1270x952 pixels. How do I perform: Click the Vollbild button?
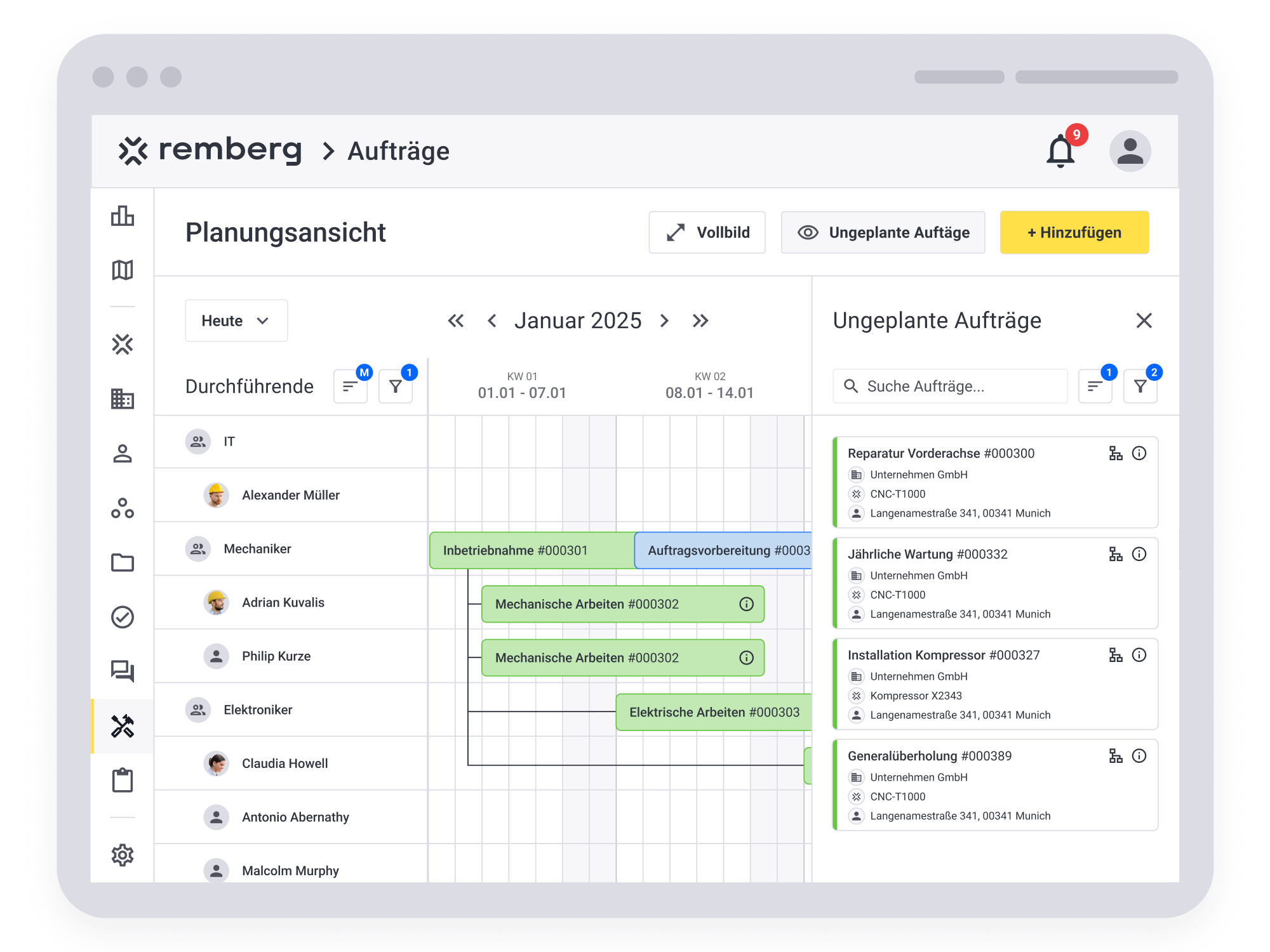pyautogui.click(x=707, y=232)
